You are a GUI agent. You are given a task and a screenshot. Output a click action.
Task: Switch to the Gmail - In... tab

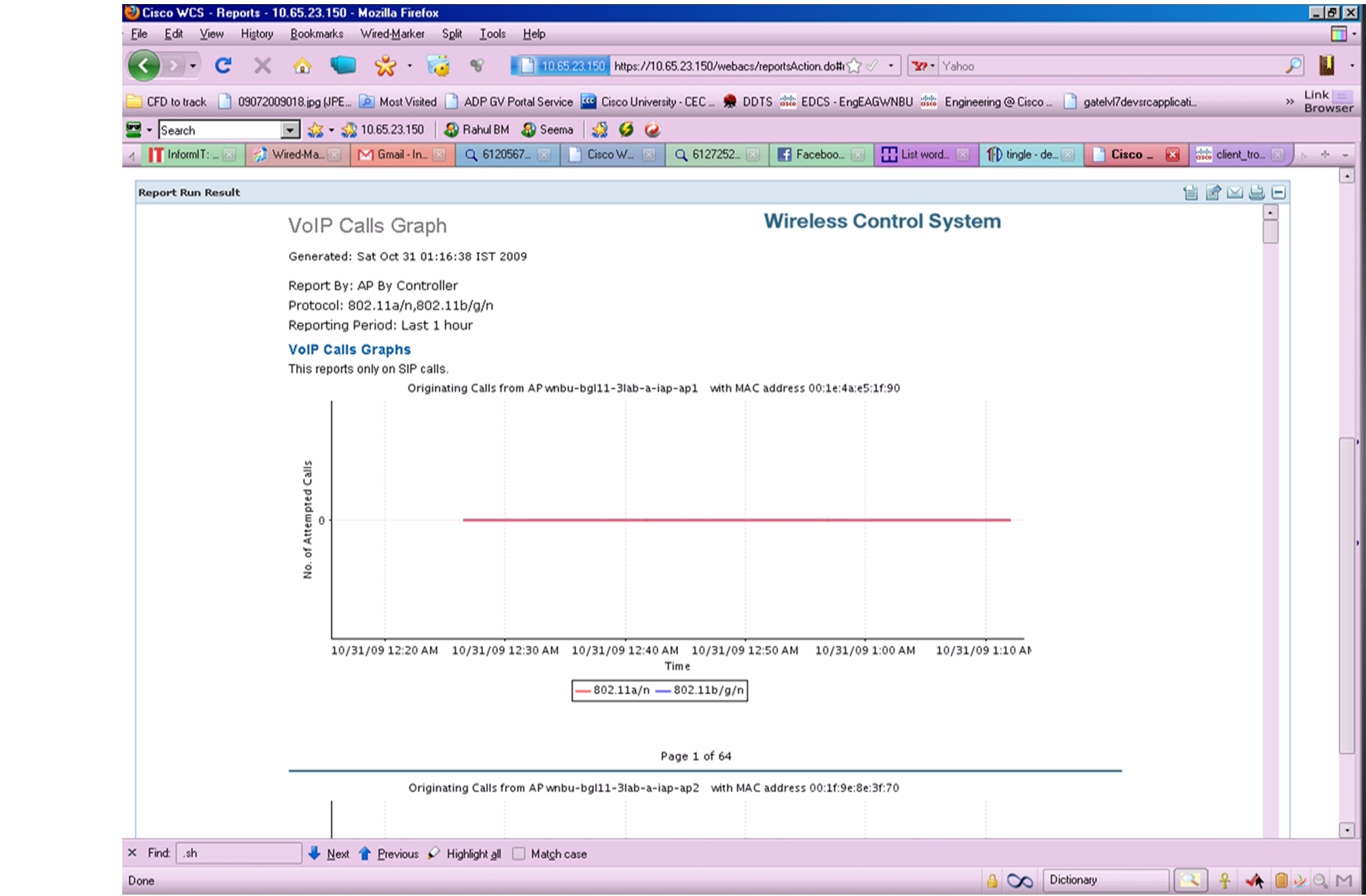tap(401, 155)
